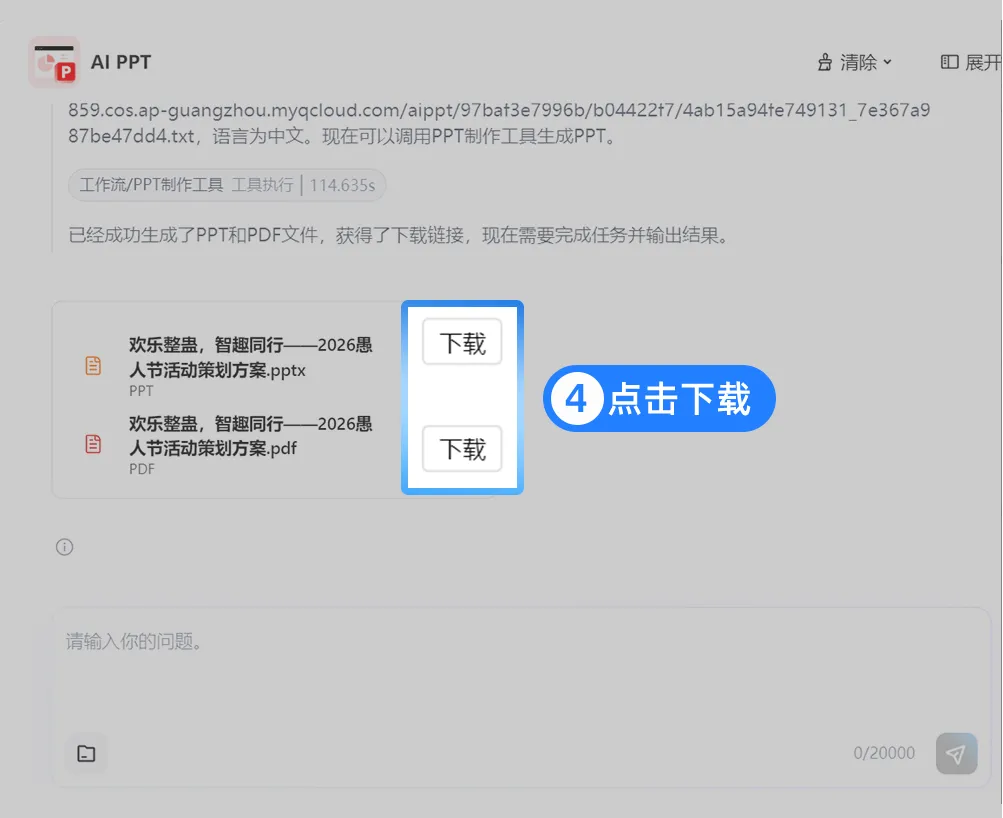Expand 工作流/PPT制作工具 tool execution chip
1003x818 pixels.
click(x=227, y=185)
